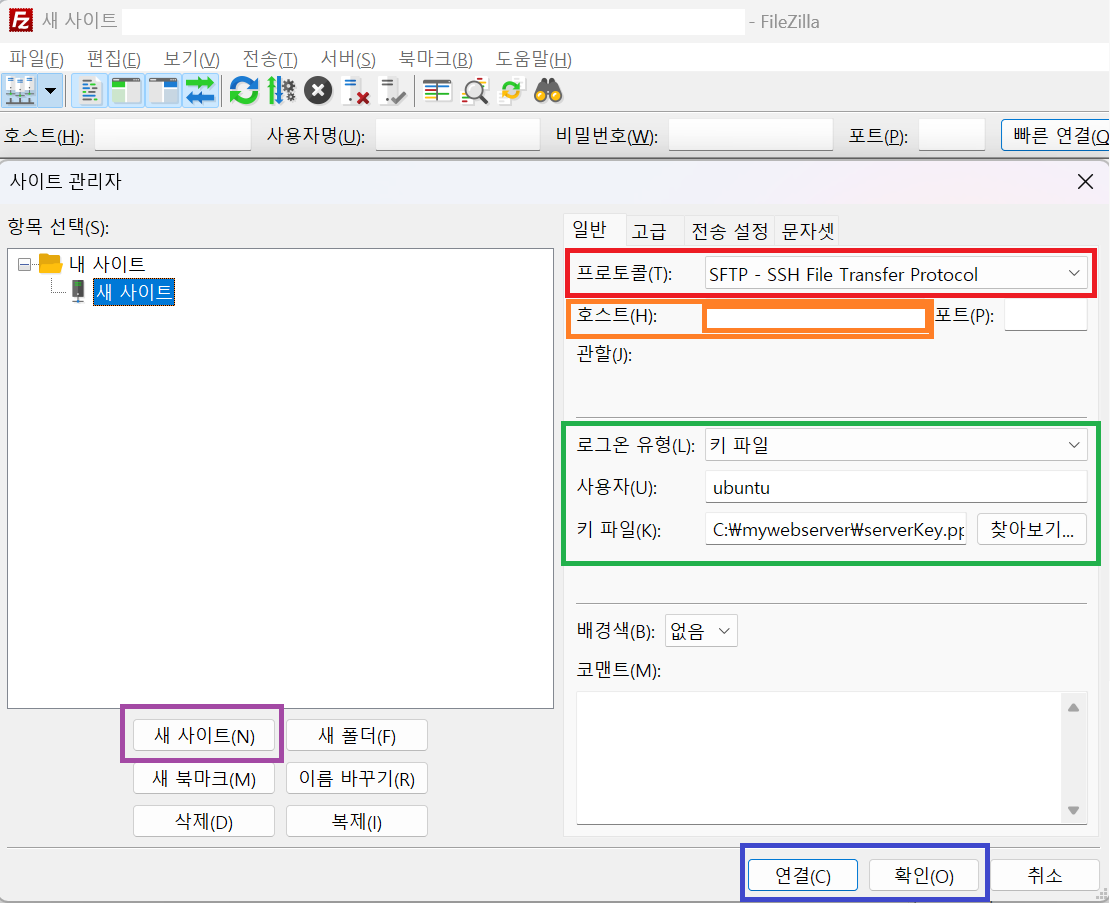The image size is (1110, 903).
Task: Click the 빠른 연결 button
Action: (x=1055, y=135)
